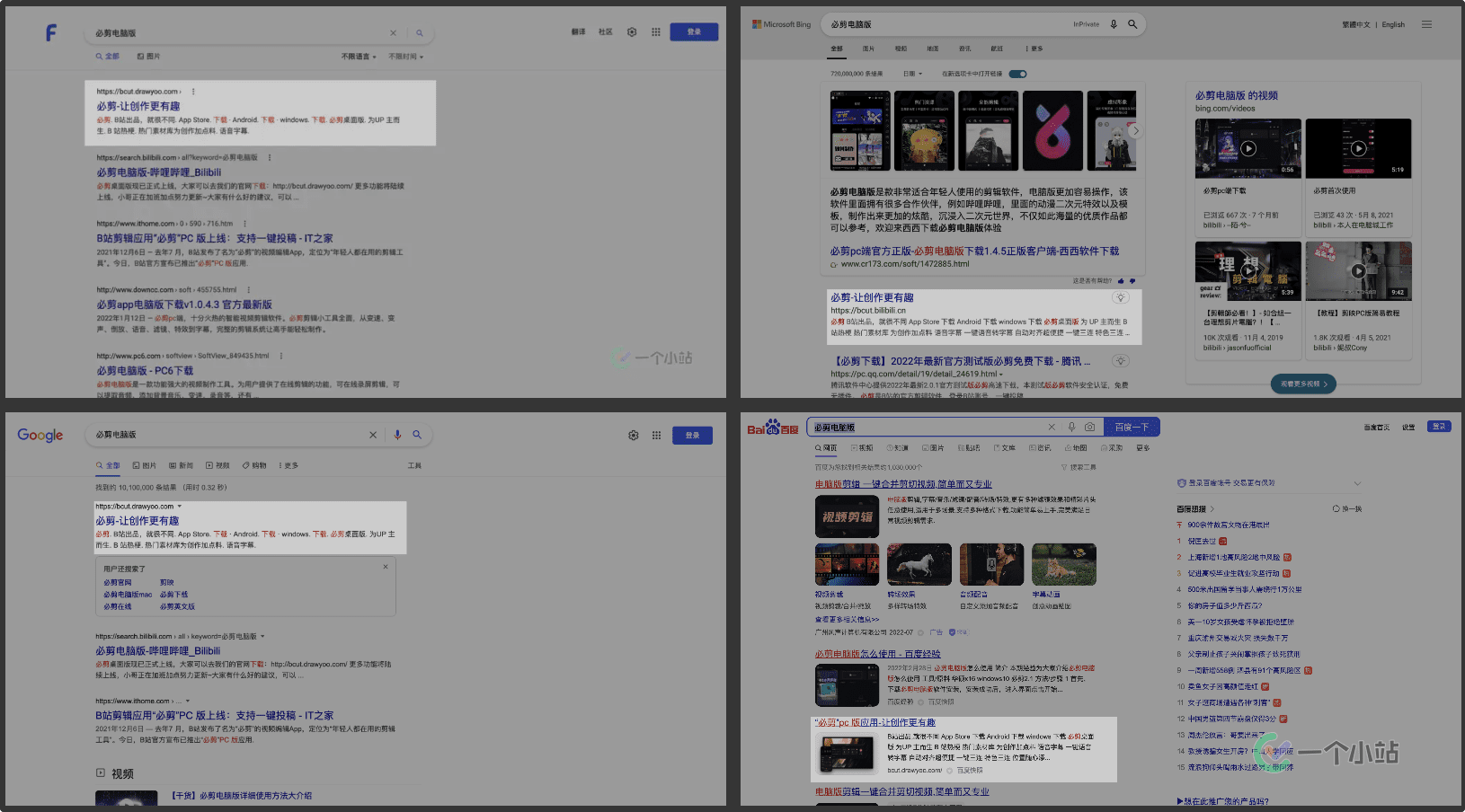
Task: Play the 必剪pc端下载 video thumbnail
Action: tap(1247, 148)
